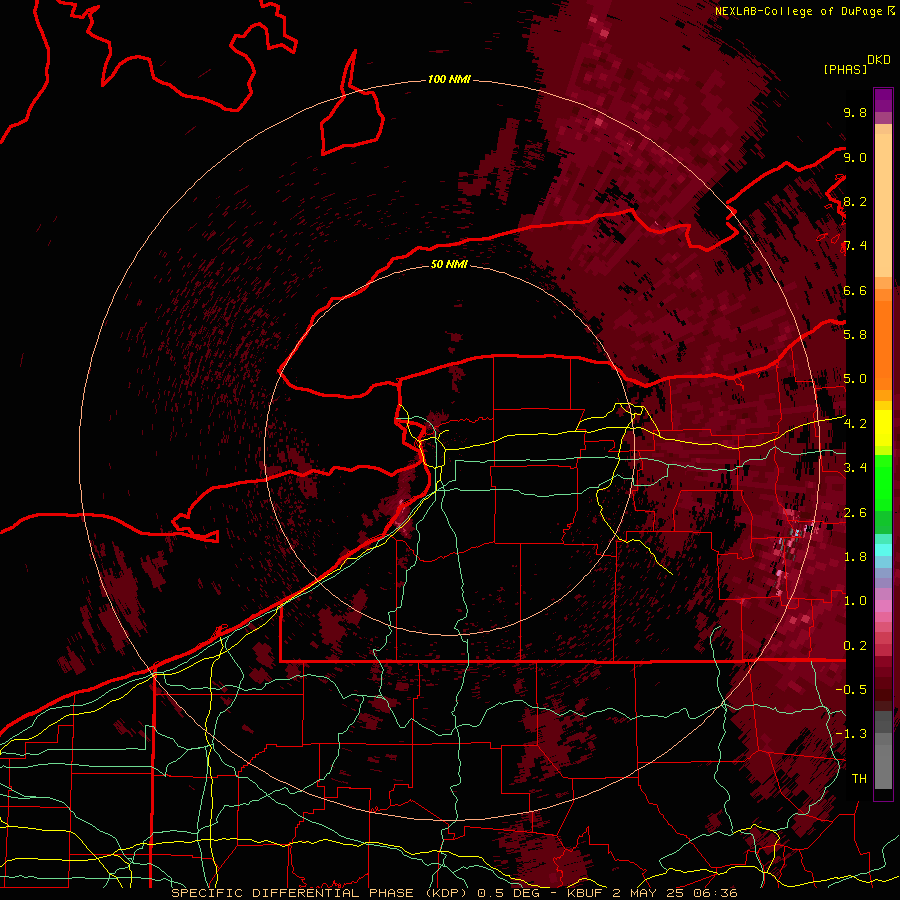Pick the purple top segment of the color bar
This screenshot has height=900, width=900.
[883, 100]
